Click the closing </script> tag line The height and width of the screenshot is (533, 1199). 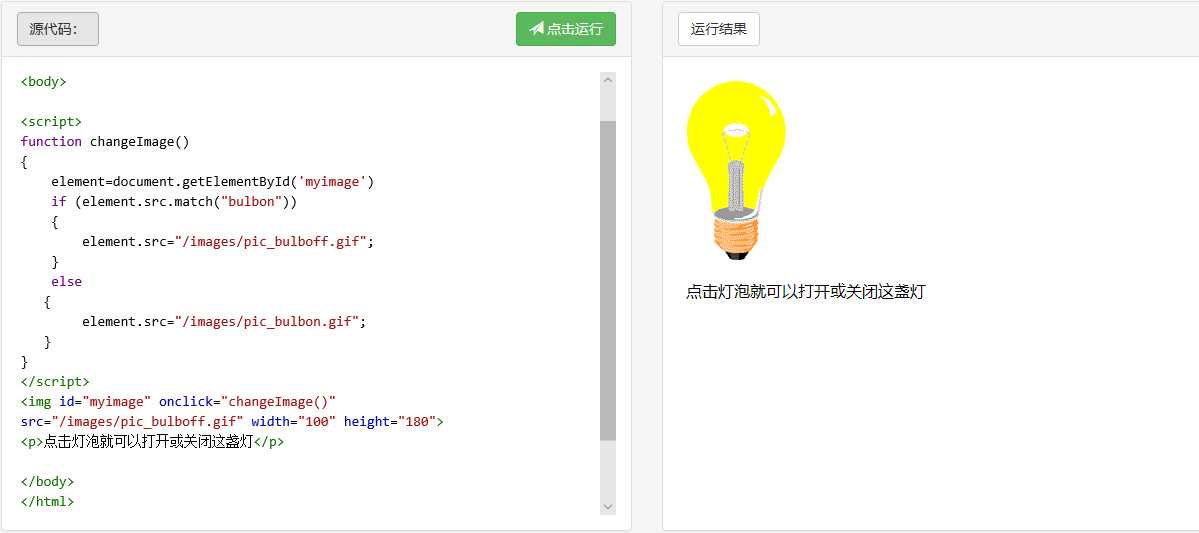point(55,382)
